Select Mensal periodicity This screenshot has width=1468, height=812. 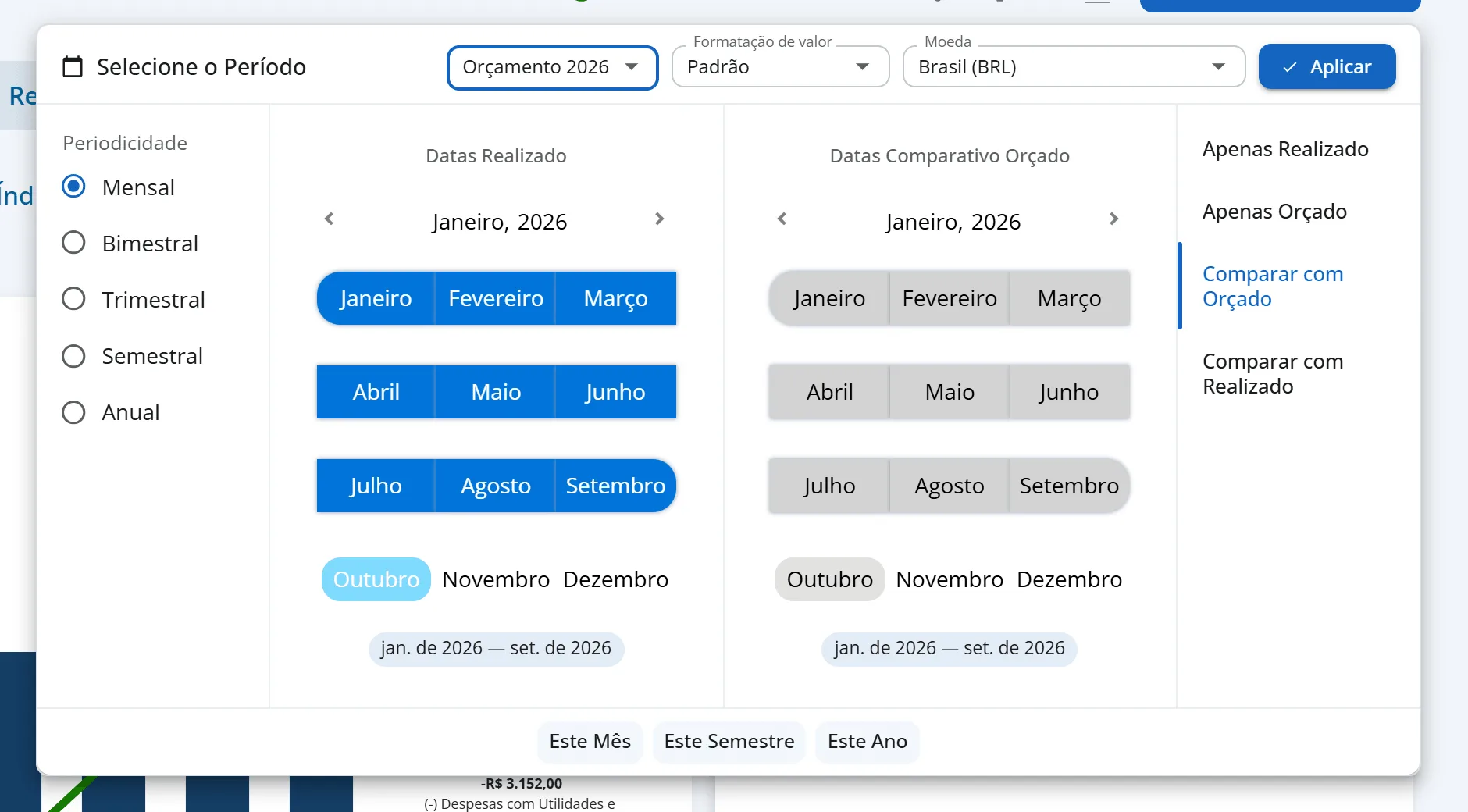click(73, 187)
